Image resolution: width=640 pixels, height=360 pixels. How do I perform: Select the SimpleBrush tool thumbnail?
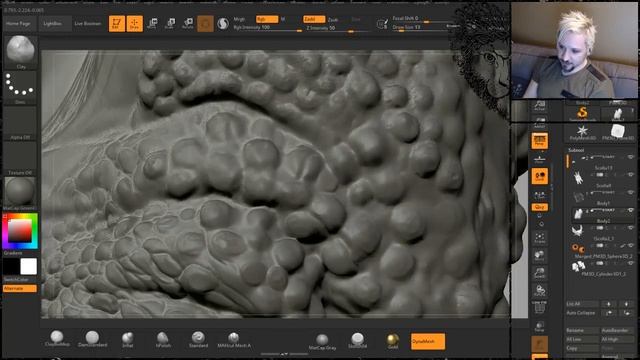(x=582, y=113)
